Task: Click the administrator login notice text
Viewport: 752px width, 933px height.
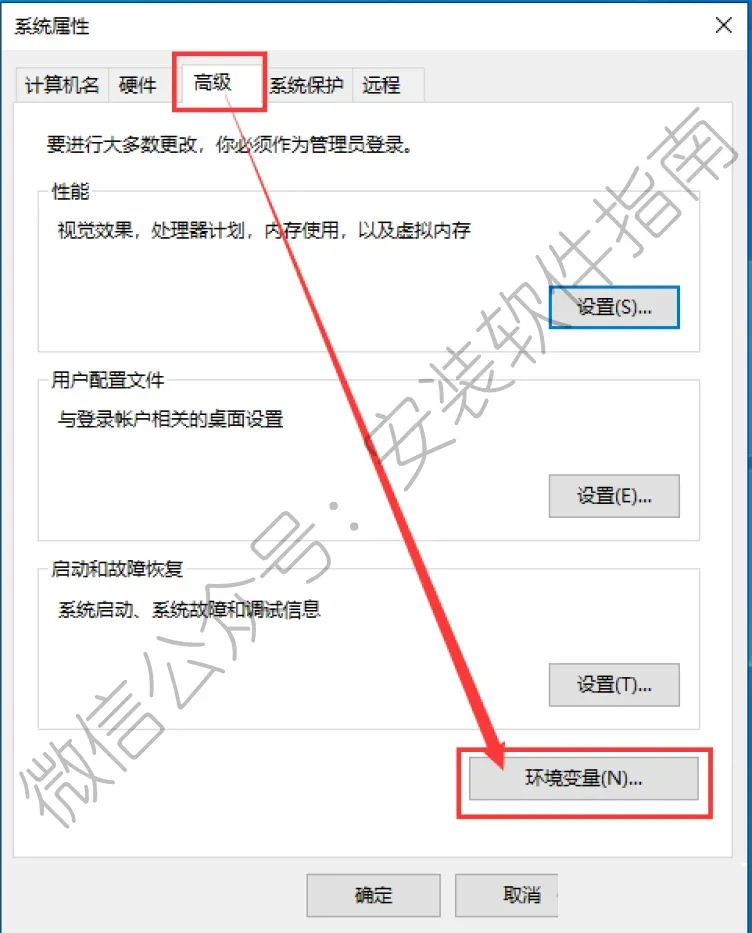Action: [230, 144]
